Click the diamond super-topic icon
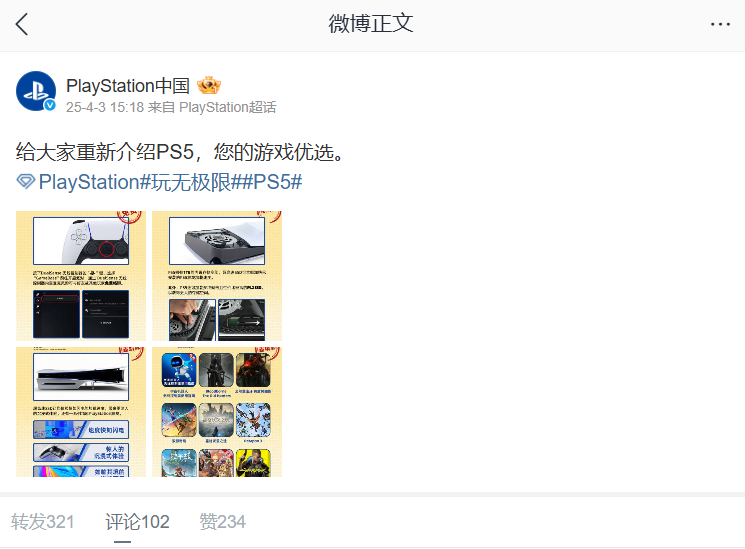Viewport: 745px width, 549px height. click(26, 182)
